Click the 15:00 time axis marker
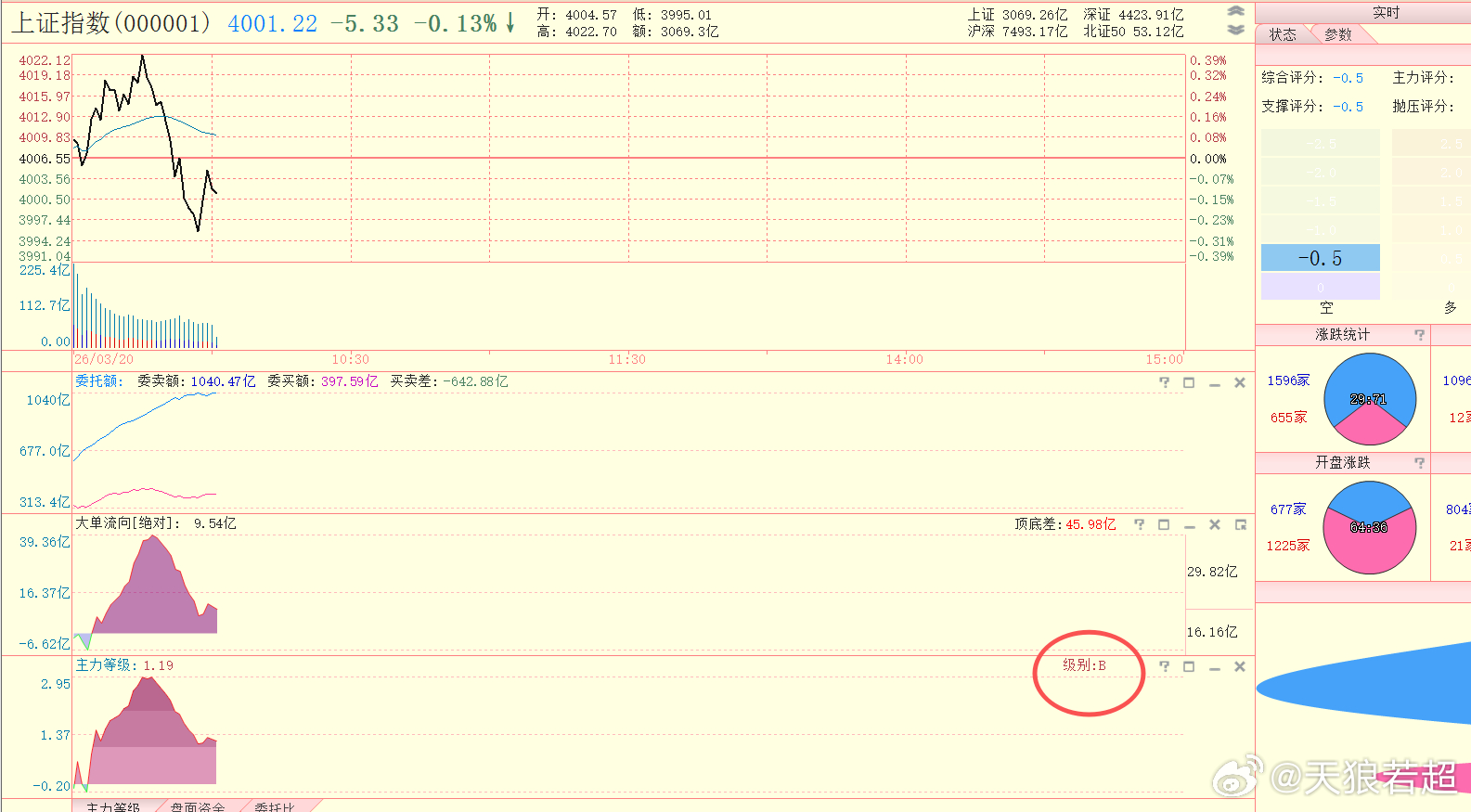 tap(1165, 359)
